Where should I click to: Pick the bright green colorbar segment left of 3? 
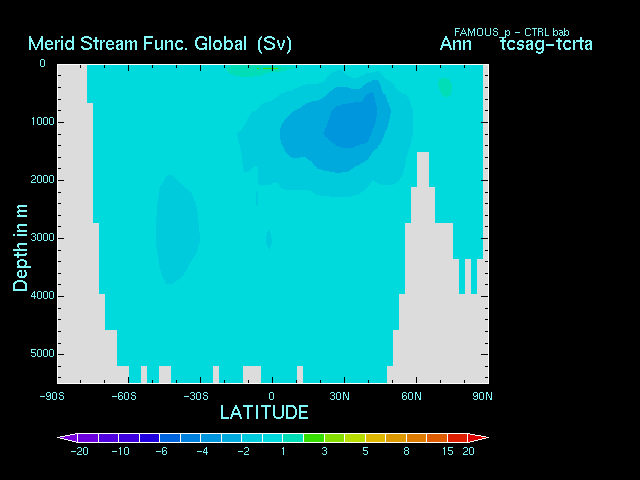tap(314, 438)
